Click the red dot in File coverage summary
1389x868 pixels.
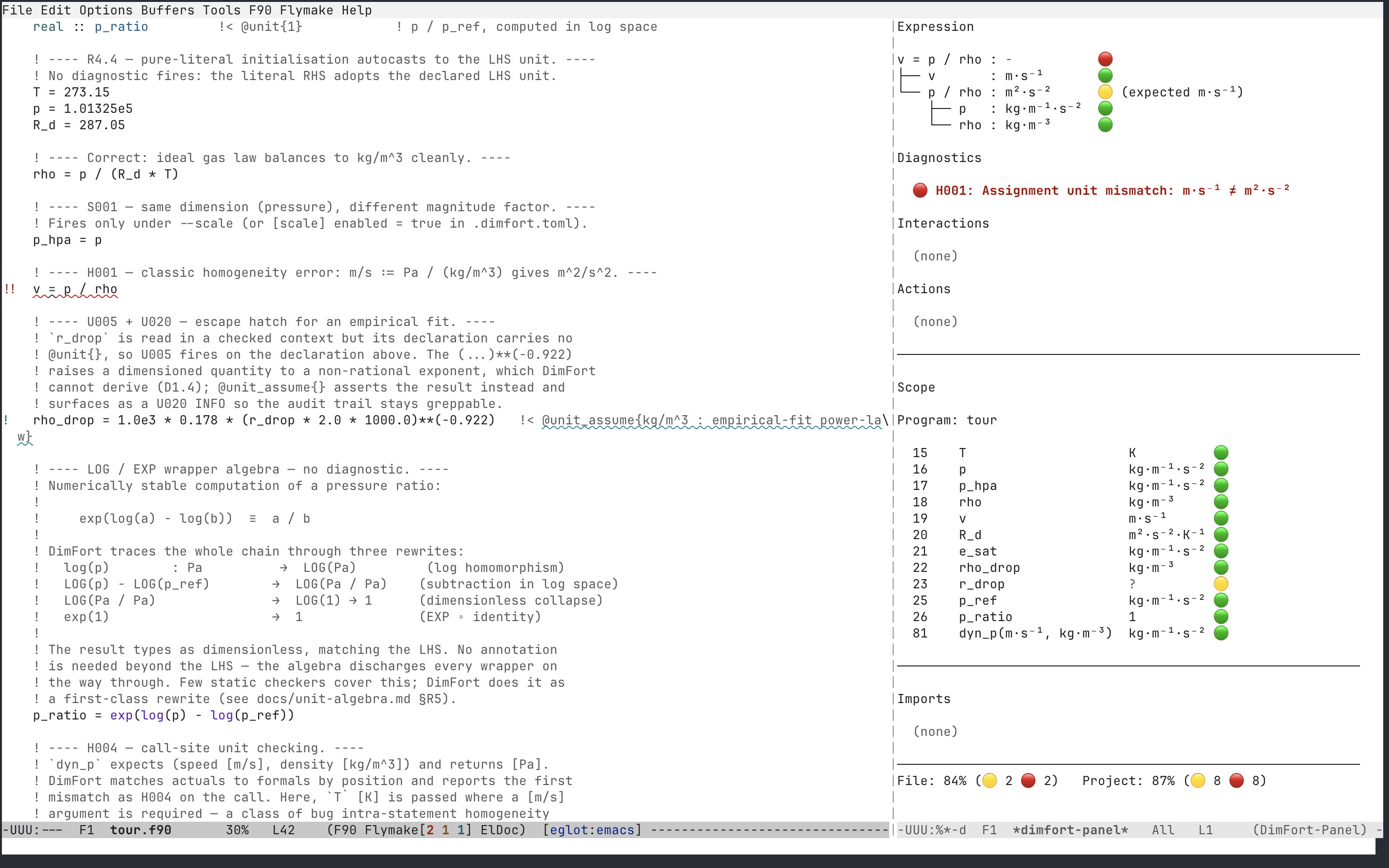(x=1028, y=781)
